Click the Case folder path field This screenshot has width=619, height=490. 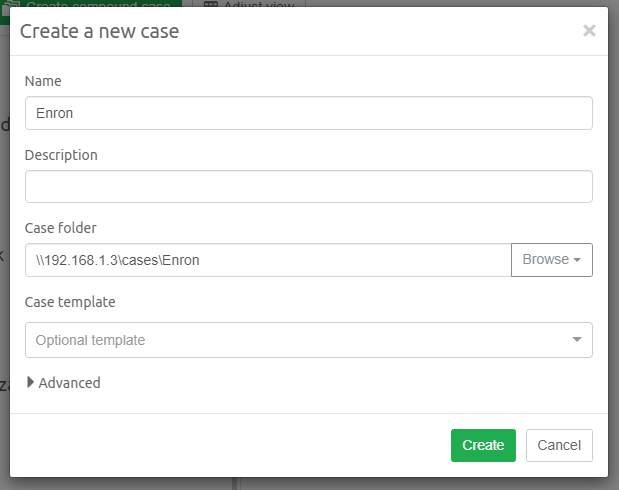coord(268,260)
